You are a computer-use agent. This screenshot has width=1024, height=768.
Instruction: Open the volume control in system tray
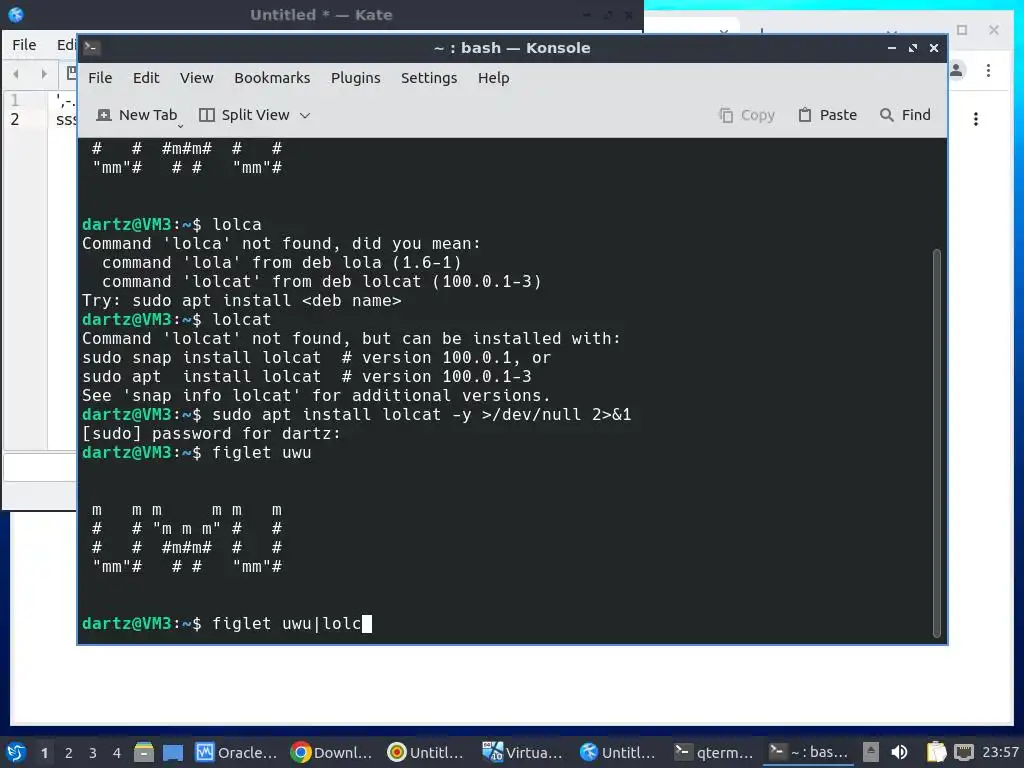899,752
